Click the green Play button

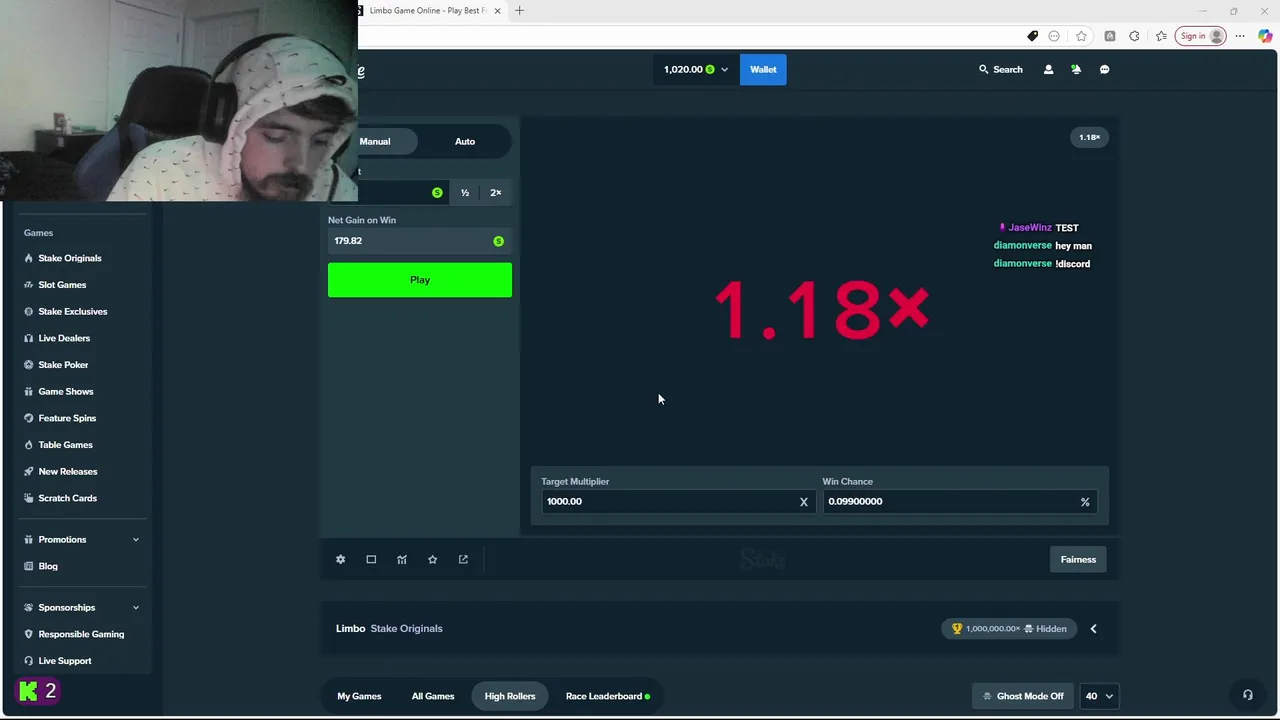420,280
